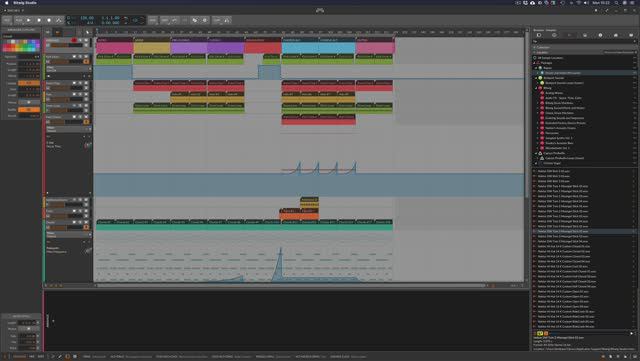The height and width of the screenshot is (361, 640).
Task: Click the second browser category icon in browser panel
Action: pyautogui.click(x=554, y=35)
